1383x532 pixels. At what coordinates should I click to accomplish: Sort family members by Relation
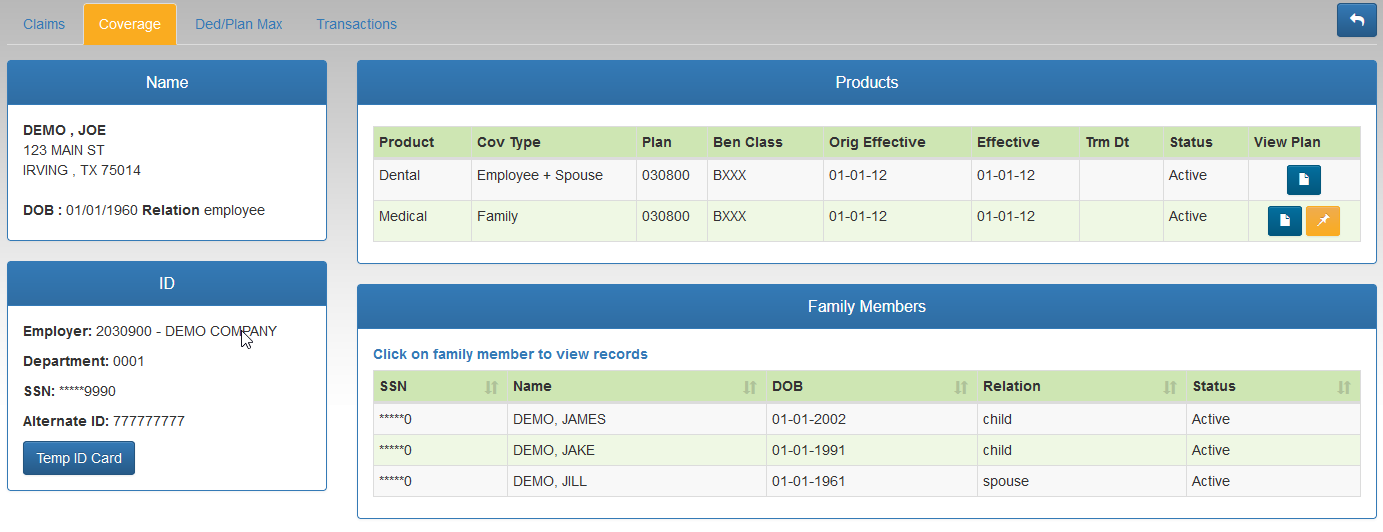pos(1081,387)
